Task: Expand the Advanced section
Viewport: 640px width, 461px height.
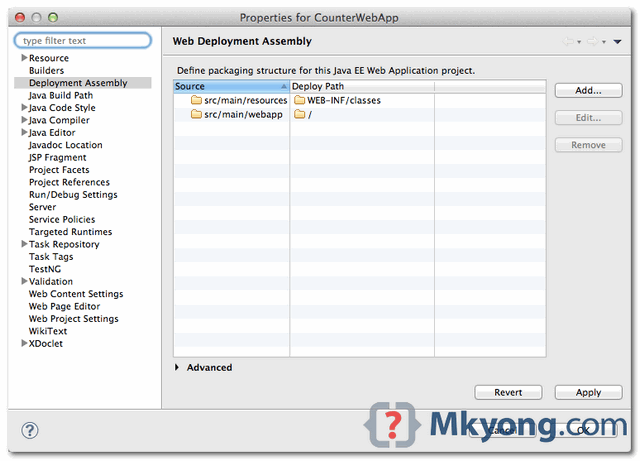Action: click(x=177, y=367)
